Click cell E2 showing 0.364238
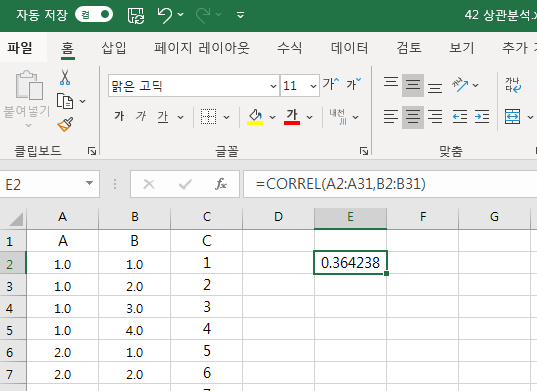 [350, 263]
